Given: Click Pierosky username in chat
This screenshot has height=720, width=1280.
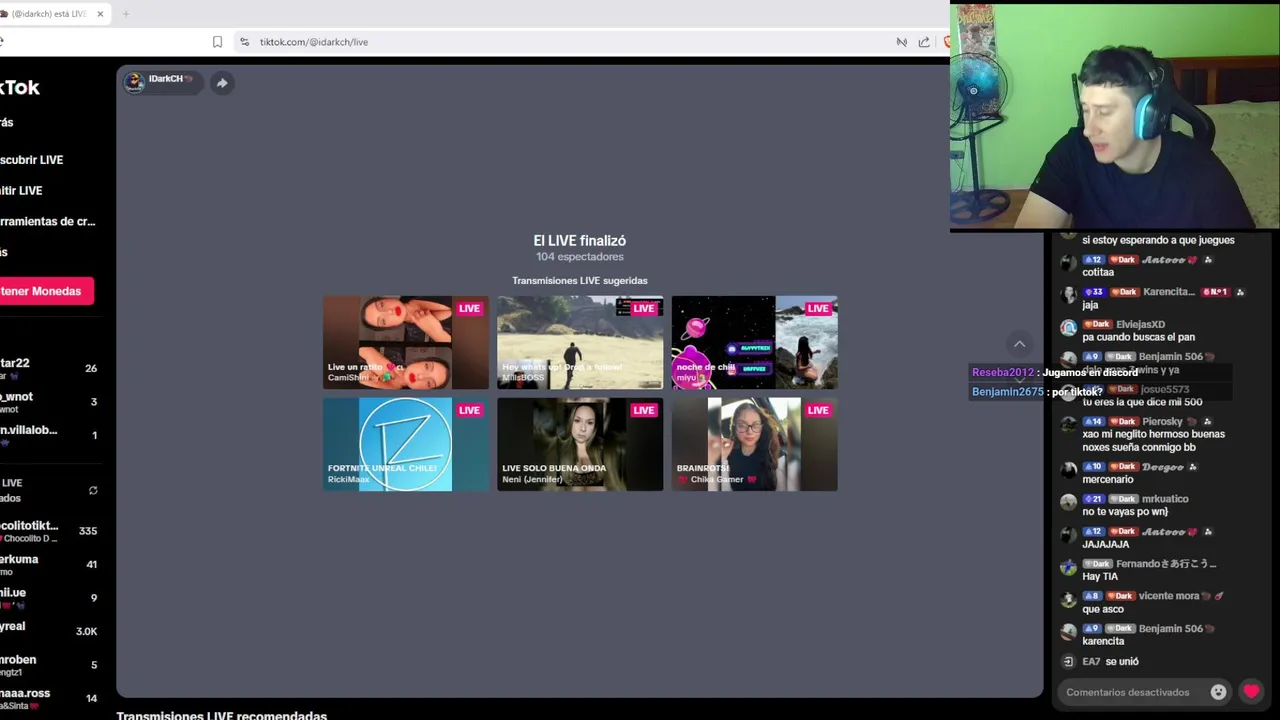Looking at the screenshot, I should (x=1162, y=422).
